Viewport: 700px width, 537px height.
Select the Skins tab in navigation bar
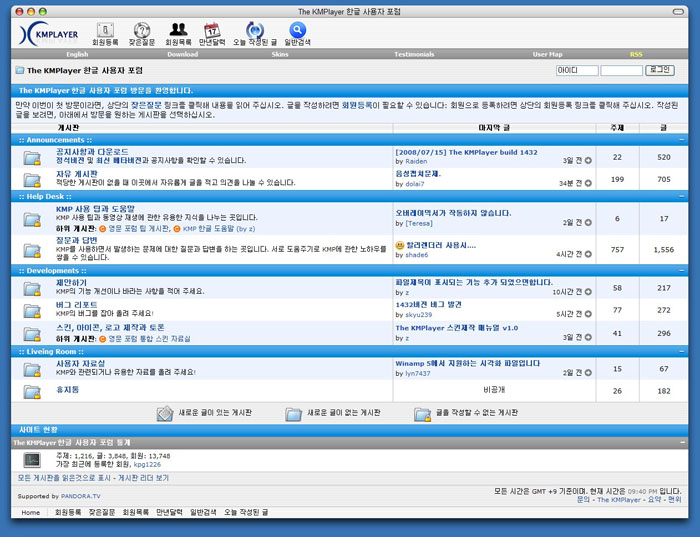coord(280,54)
